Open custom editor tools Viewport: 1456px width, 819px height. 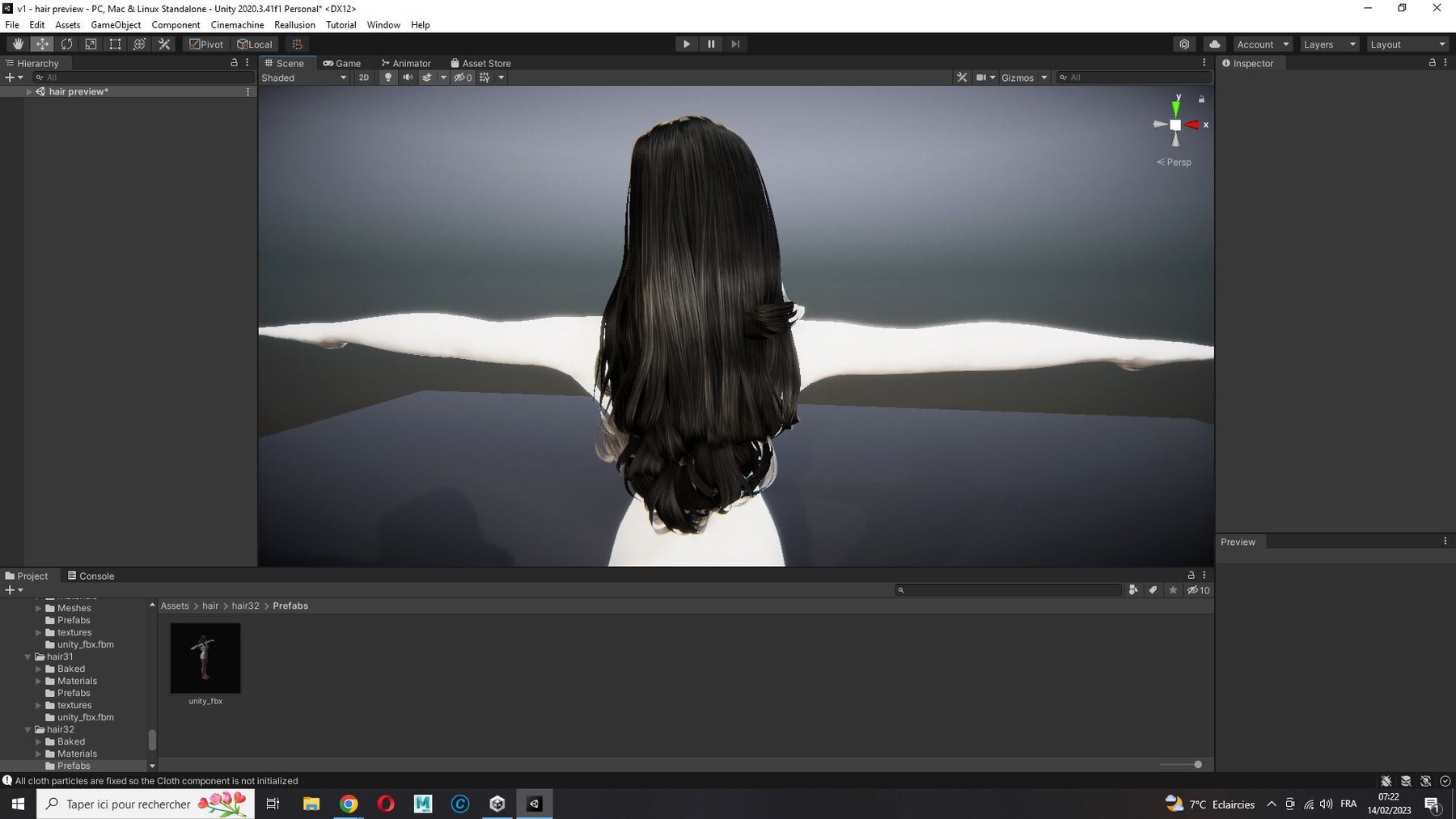click(x=164, y=44)
